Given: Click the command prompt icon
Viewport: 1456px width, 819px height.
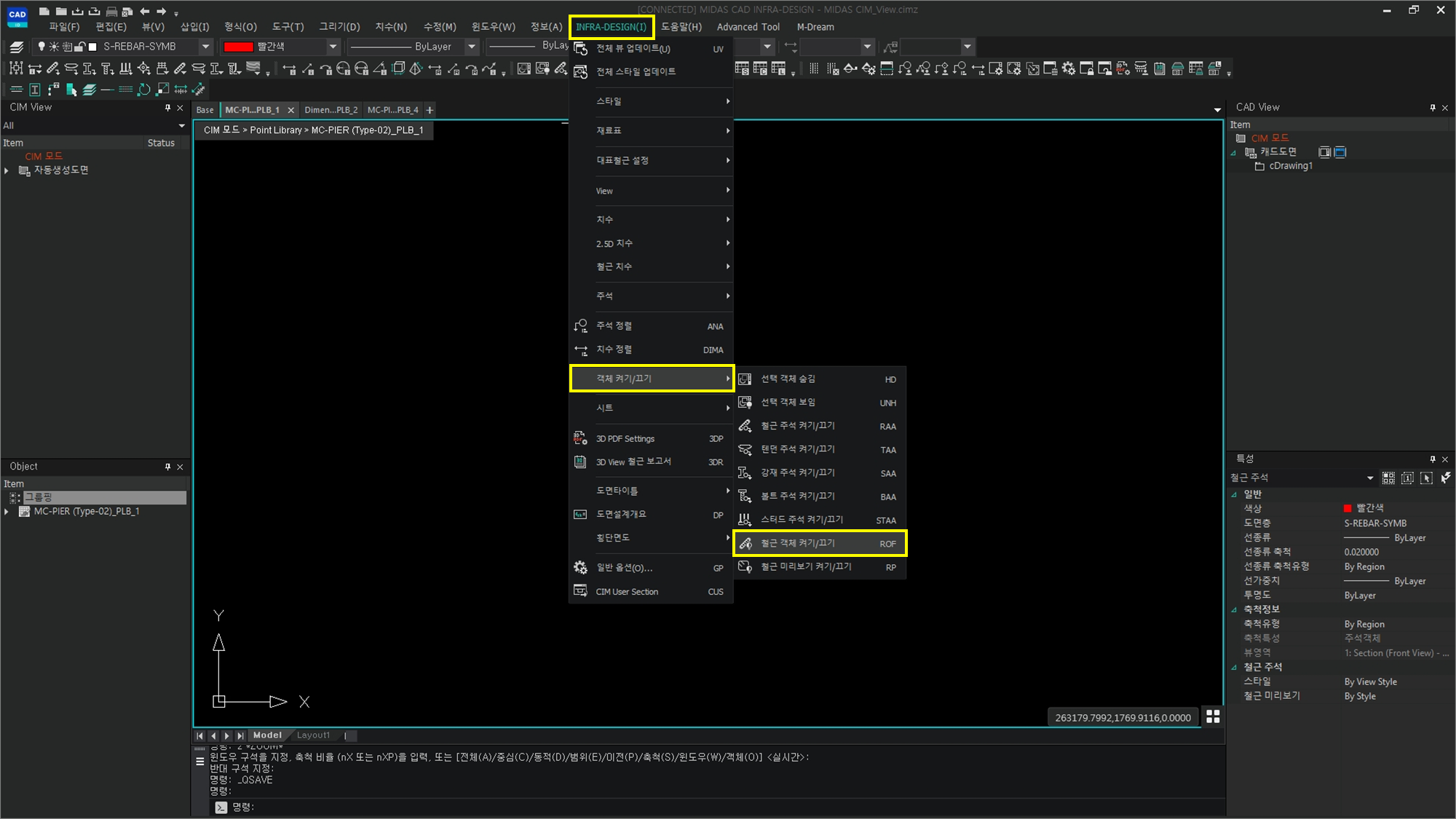Looking at the screenshot, I should [x=221, y=807].
